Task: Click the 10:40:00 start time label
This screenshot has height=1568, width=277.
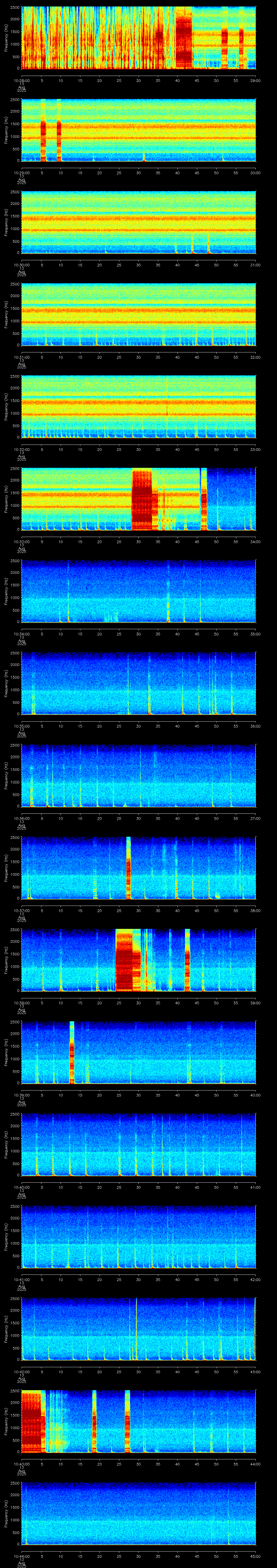Action: point(21,1187)
